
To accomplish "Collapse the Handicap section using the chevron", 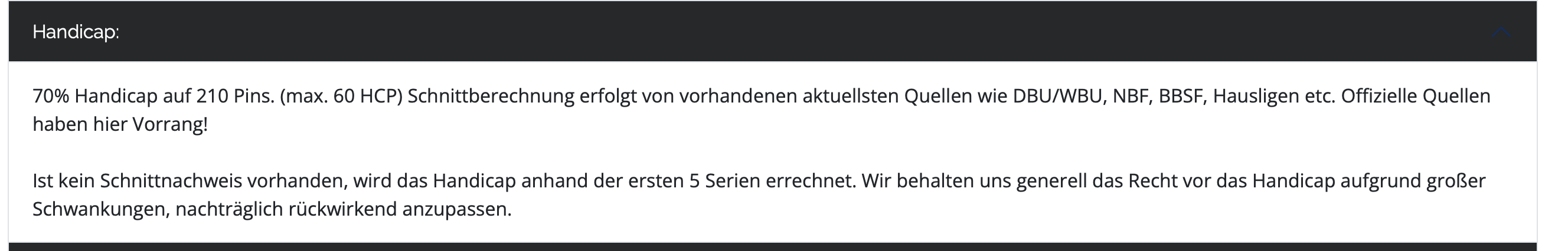I will tap(1502, 32).
